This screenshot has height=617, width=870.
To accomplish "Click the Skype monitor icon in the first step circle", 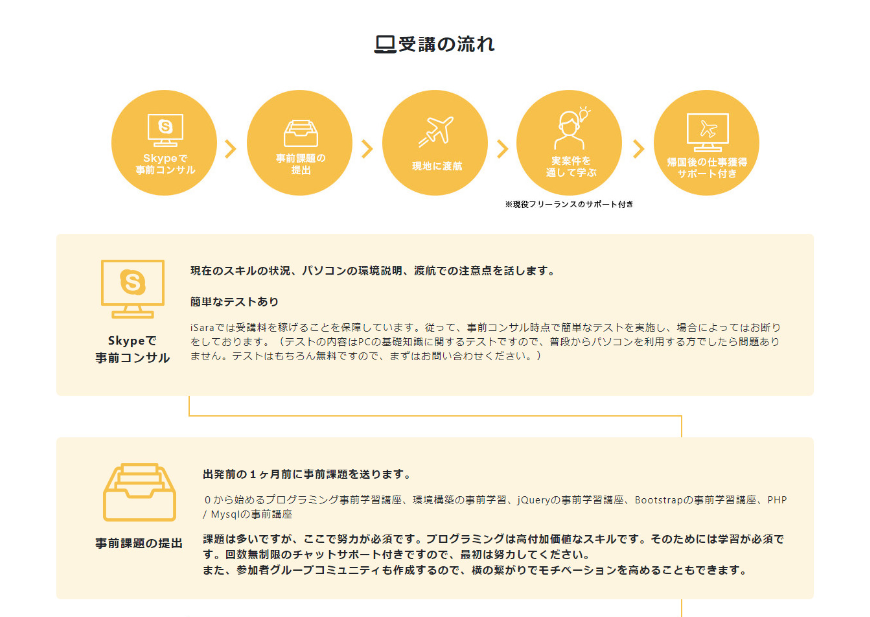I will tap(165, 129).
